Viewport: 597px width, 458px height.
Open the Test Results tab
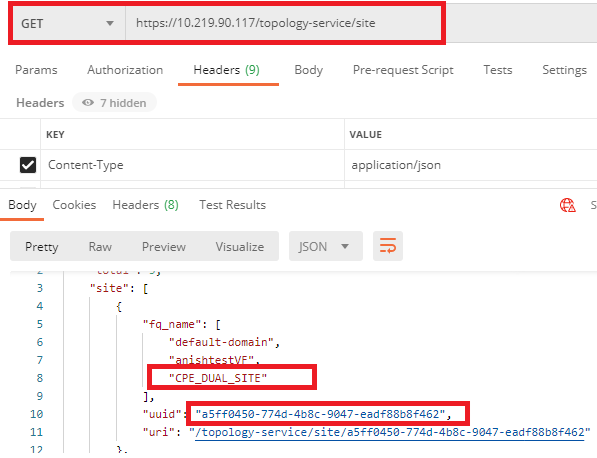[x=232, y=205]
